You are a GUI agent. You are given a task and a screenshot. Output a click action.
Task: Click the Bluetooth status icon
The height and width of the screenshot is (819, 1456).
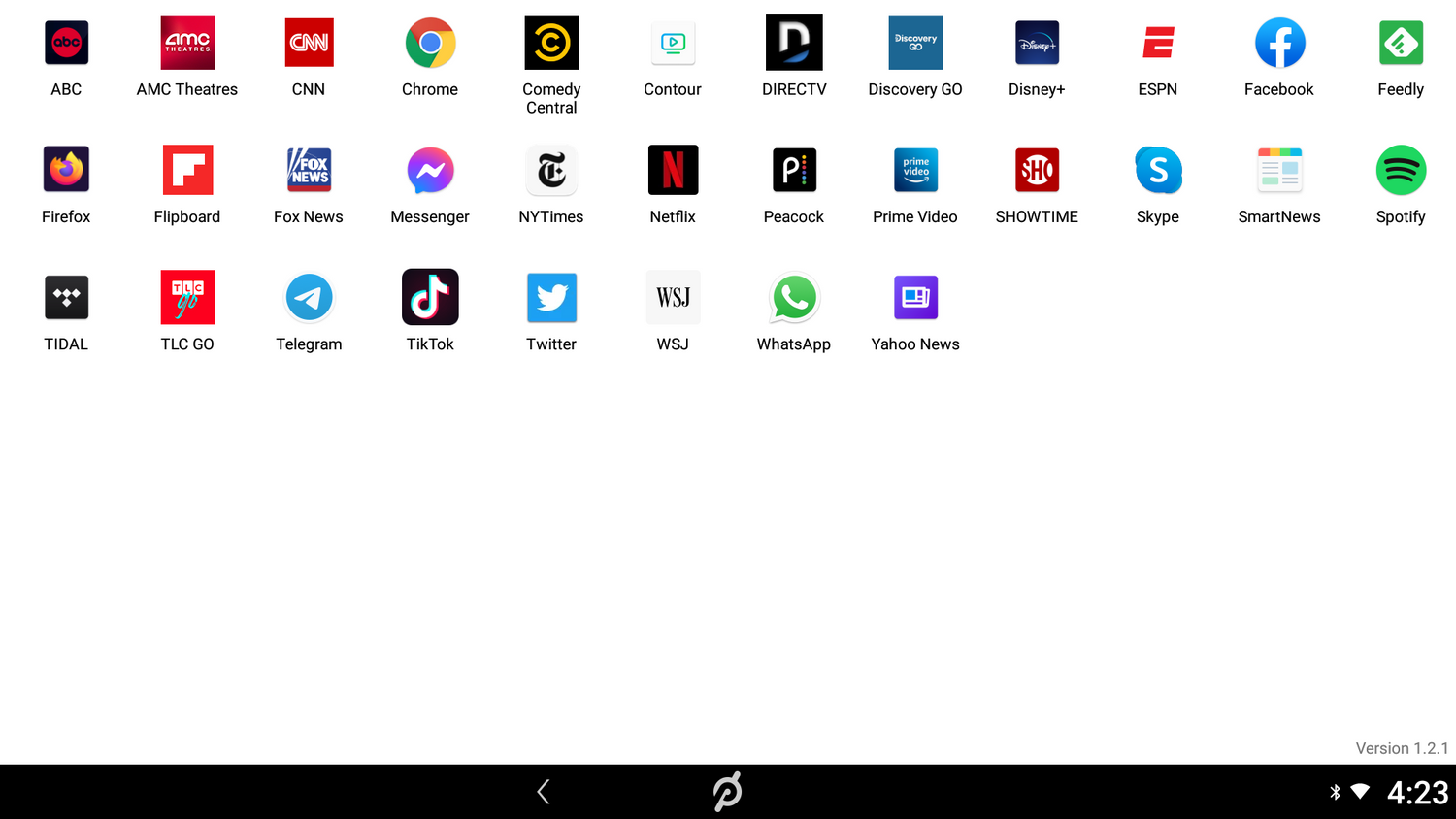pyautogui.click(x=1335, y=792)
